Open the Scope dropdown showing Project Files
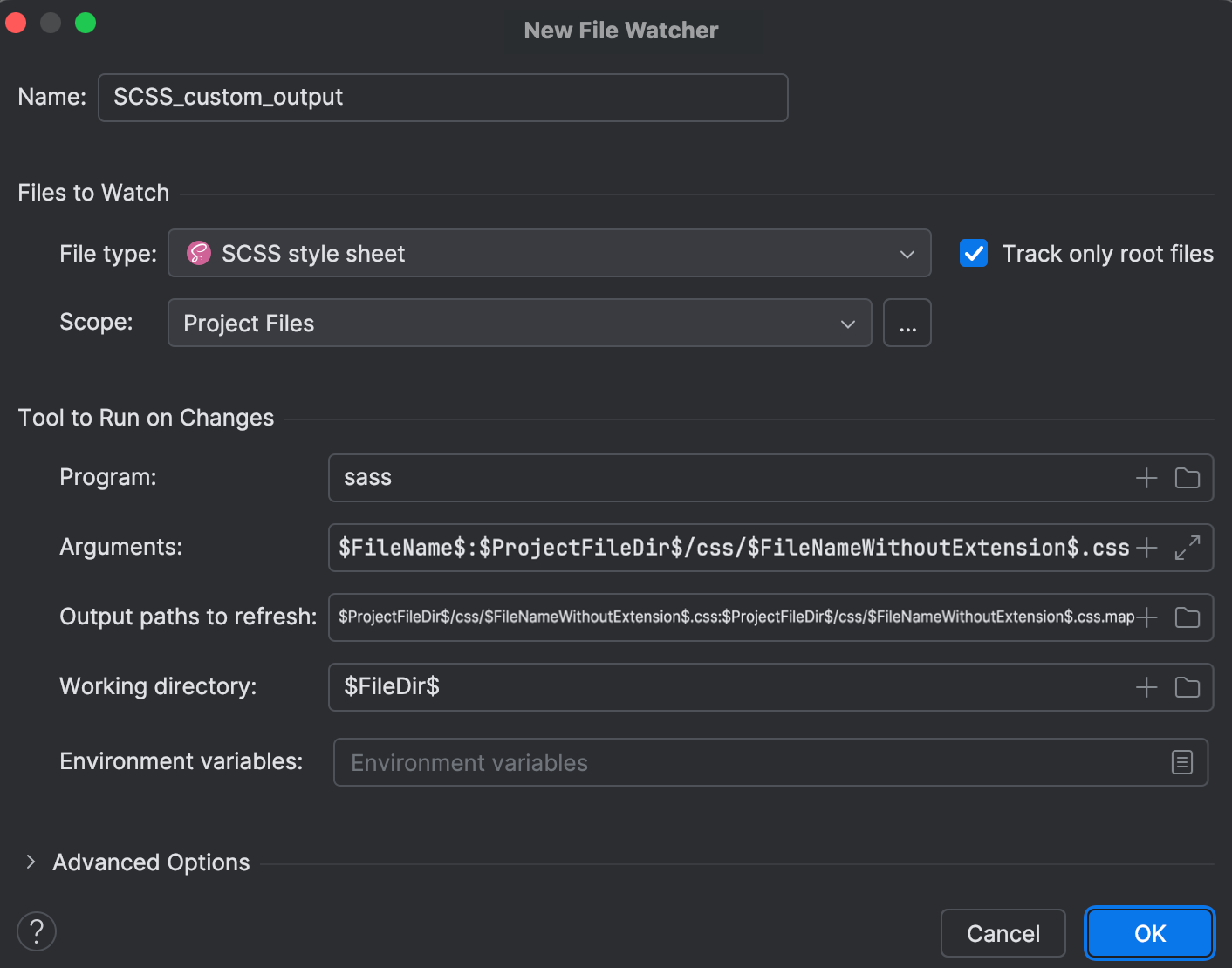Image resolution: width=1232 pixels, height=968 pixels. (847, 323)
